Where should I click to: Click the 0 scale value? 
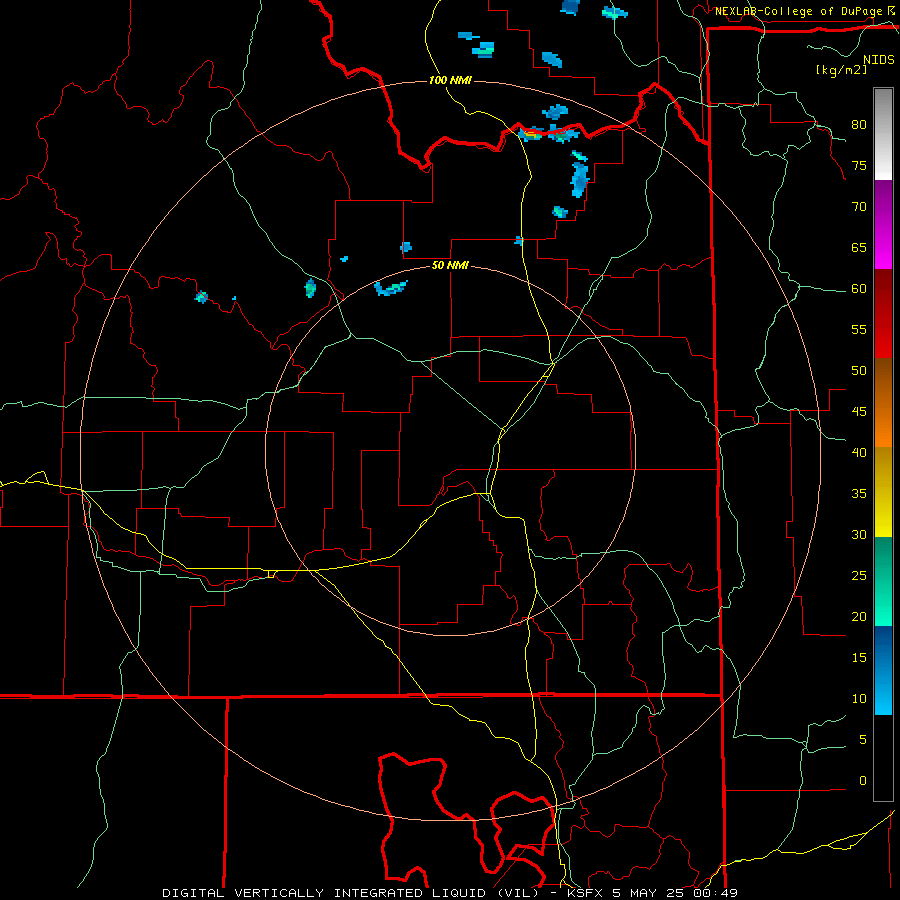point(863,781)
